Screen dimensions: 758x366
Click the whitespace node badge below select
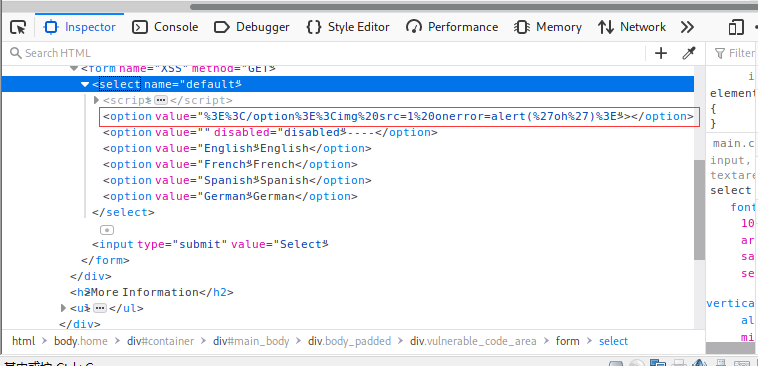[107, 230]
